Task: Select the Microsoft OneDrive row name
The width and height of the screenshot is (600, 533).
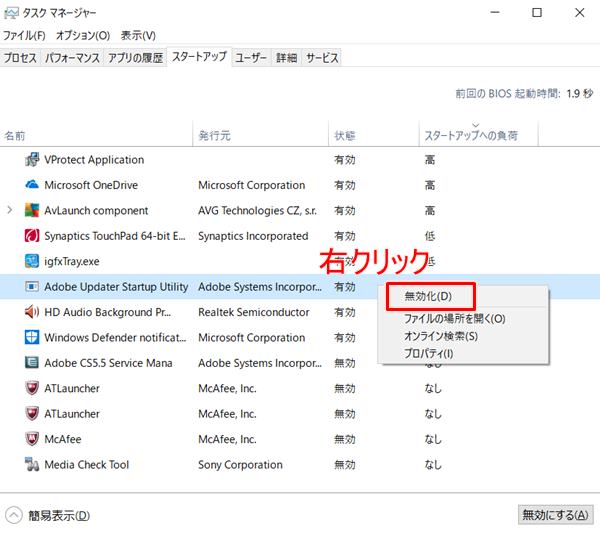Action: tap(91, 185)
